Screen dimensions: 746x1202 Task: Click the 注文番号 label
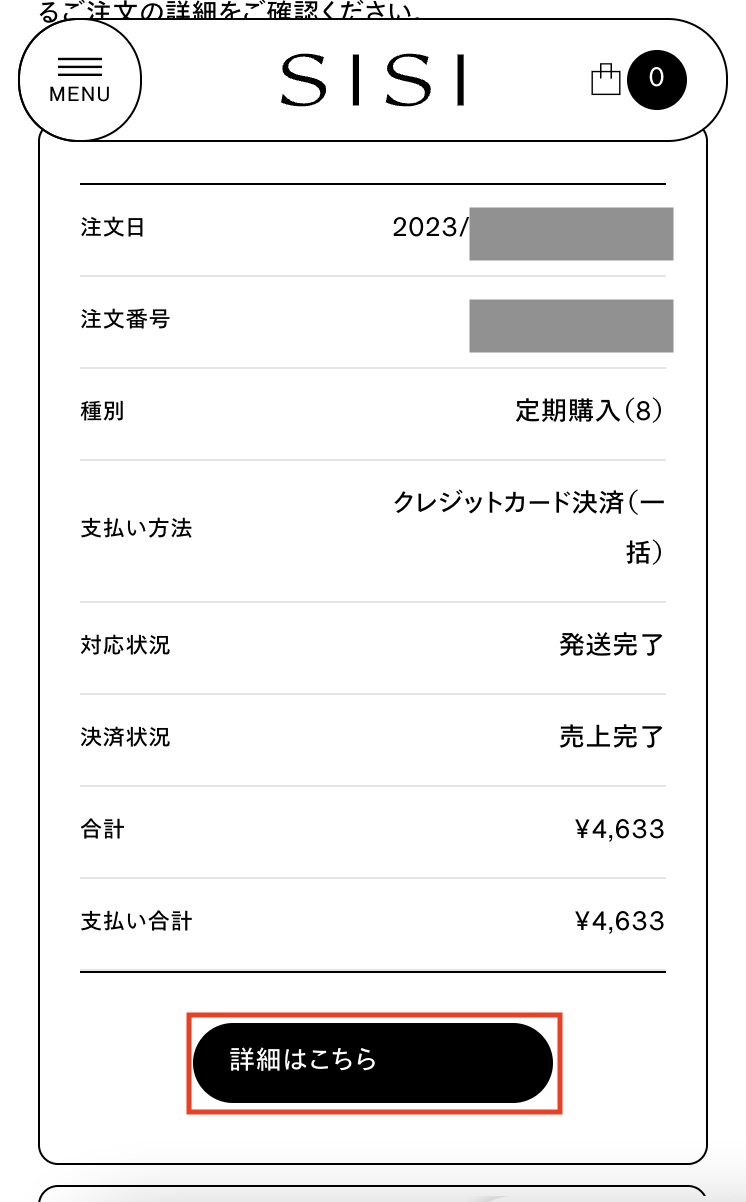[x=125, y=320]
